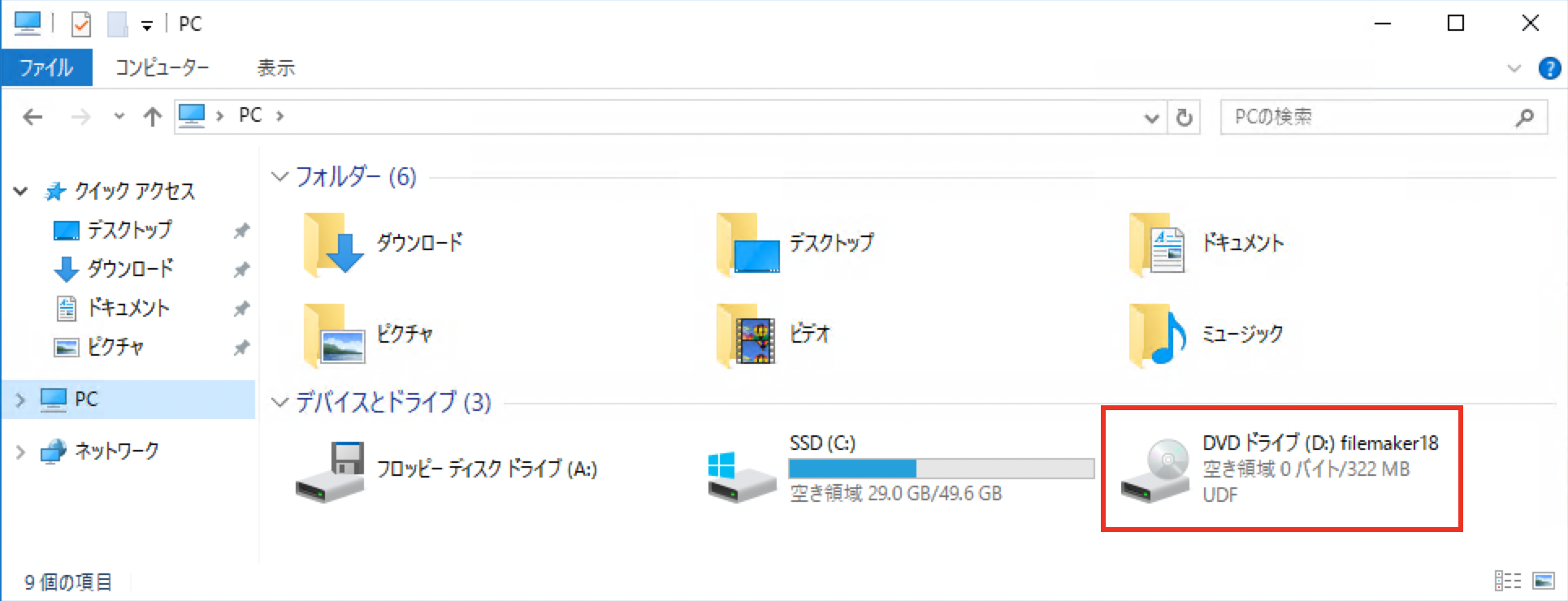Collapse the デバイスとドライブ (3) group
Screen dimensions: 1568x601
[279, 402]
